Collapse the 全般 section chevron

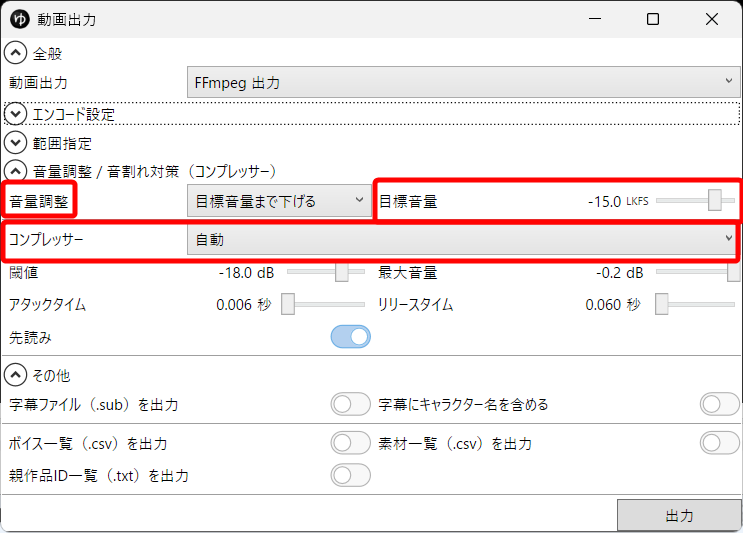(x=17, y=53)
